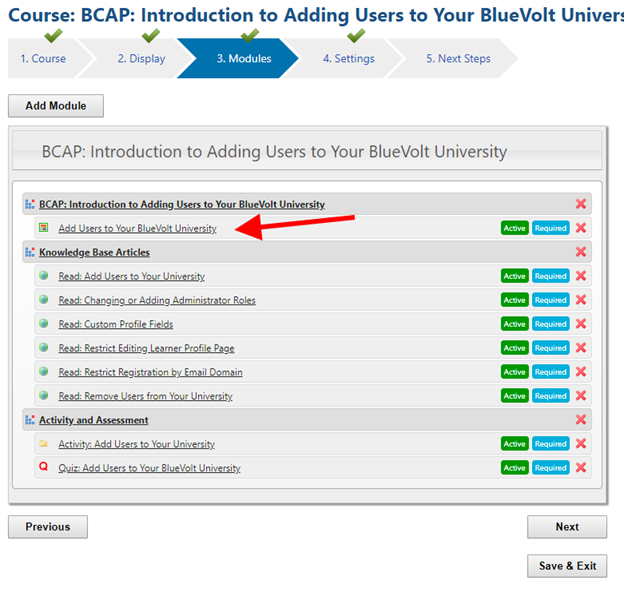Remove Read: Remove Users from Your University row
624x604 pixels.
click(x=581, y=396)
